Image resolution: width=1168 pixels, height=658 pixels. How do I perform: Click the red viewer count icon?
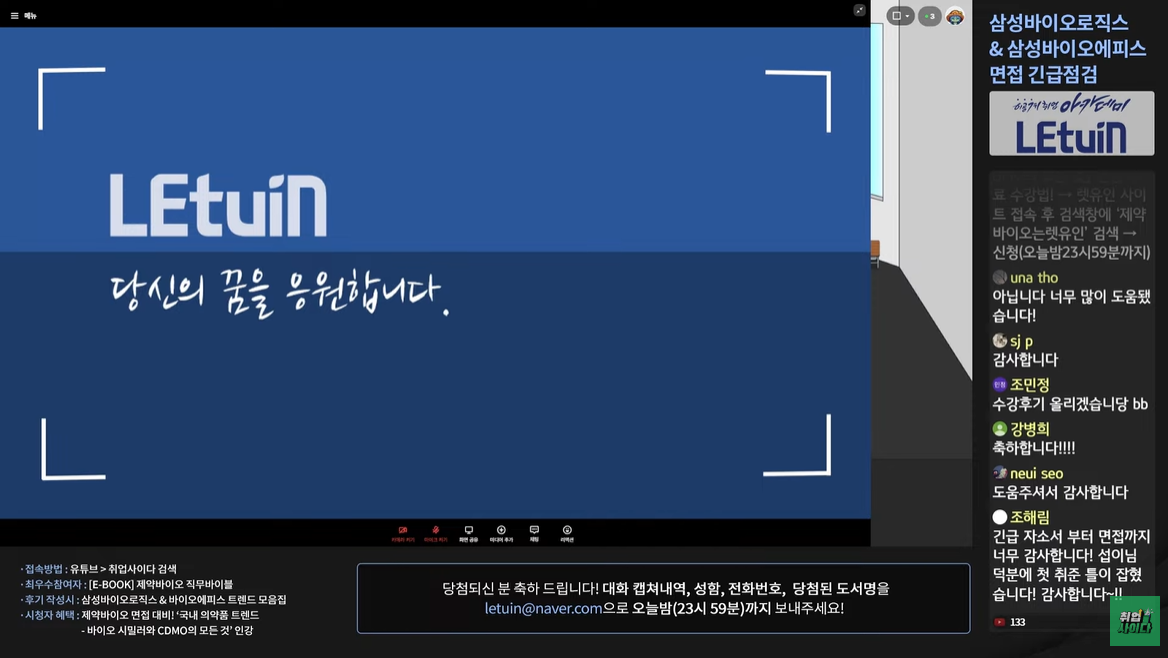tap(1000, 622)
